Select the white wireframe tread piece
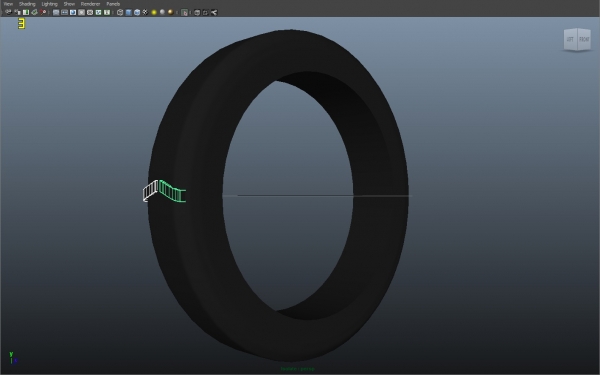 click(x=150, y=191)
